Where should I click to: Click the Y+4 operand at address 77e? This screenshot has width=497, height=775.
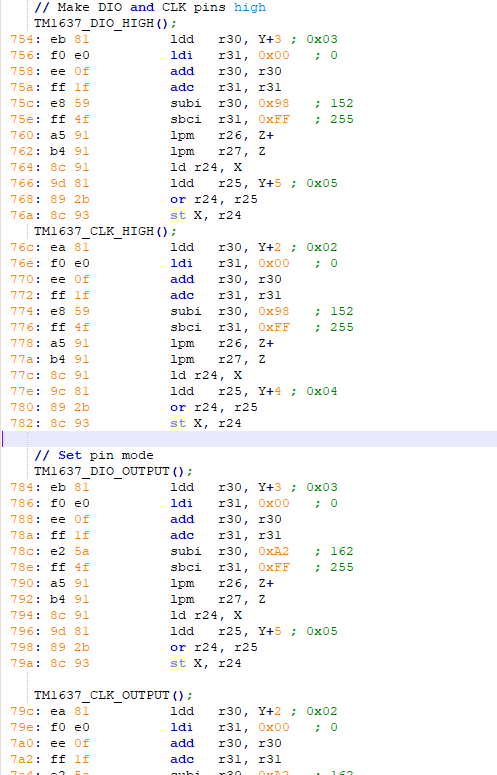click(x=270, y=391)
